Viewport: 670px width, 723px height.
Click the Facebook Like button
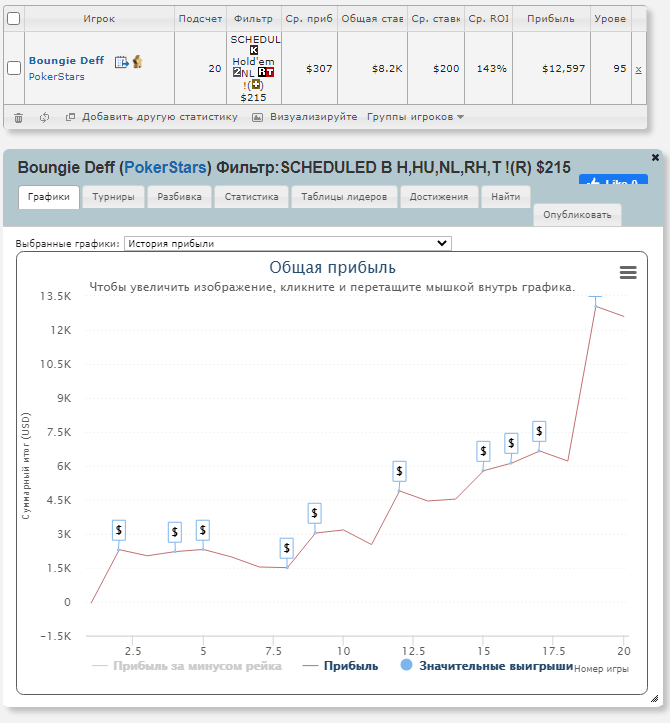click(613, 180)
